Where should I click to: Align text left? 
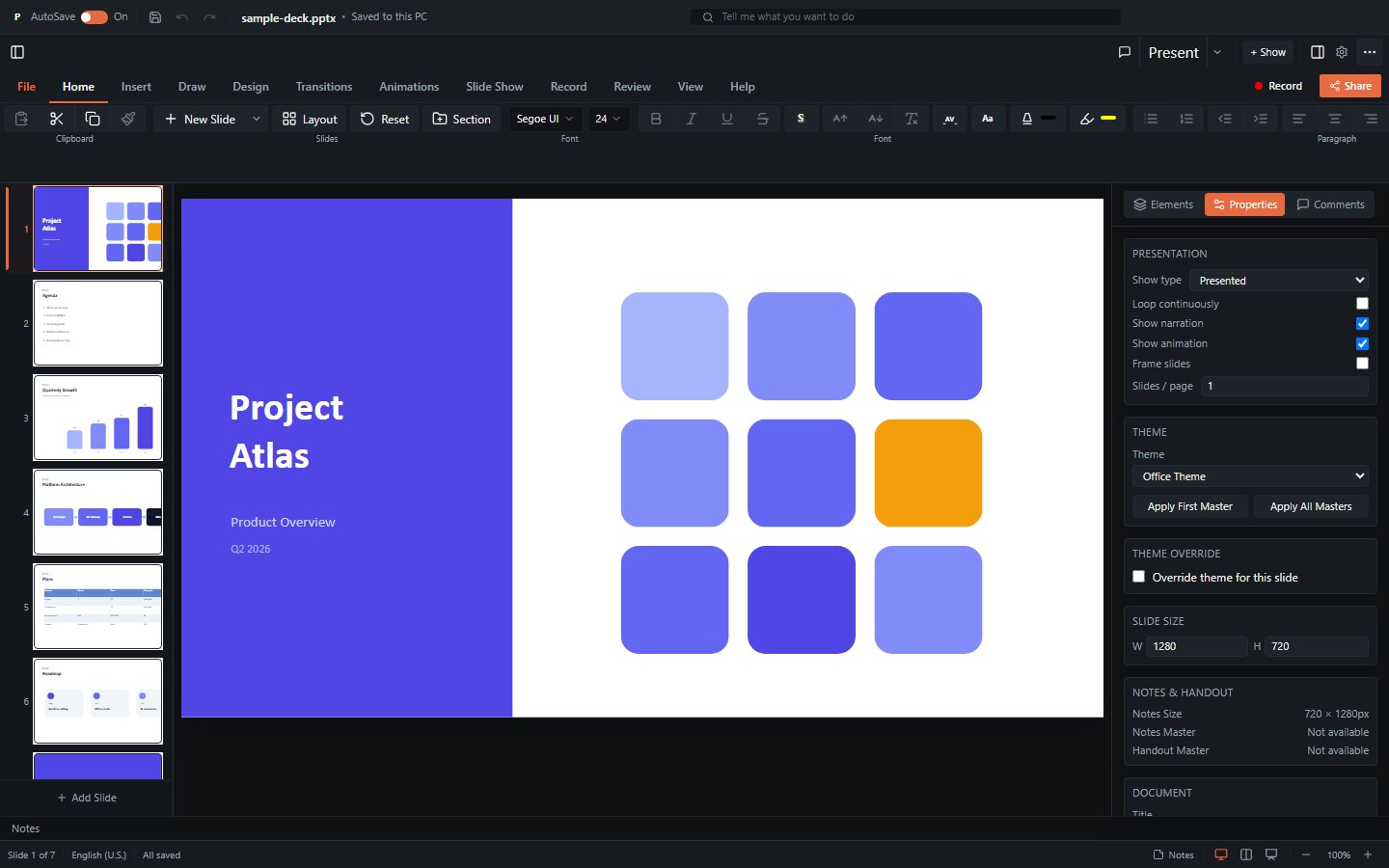tap(1299, 119)
